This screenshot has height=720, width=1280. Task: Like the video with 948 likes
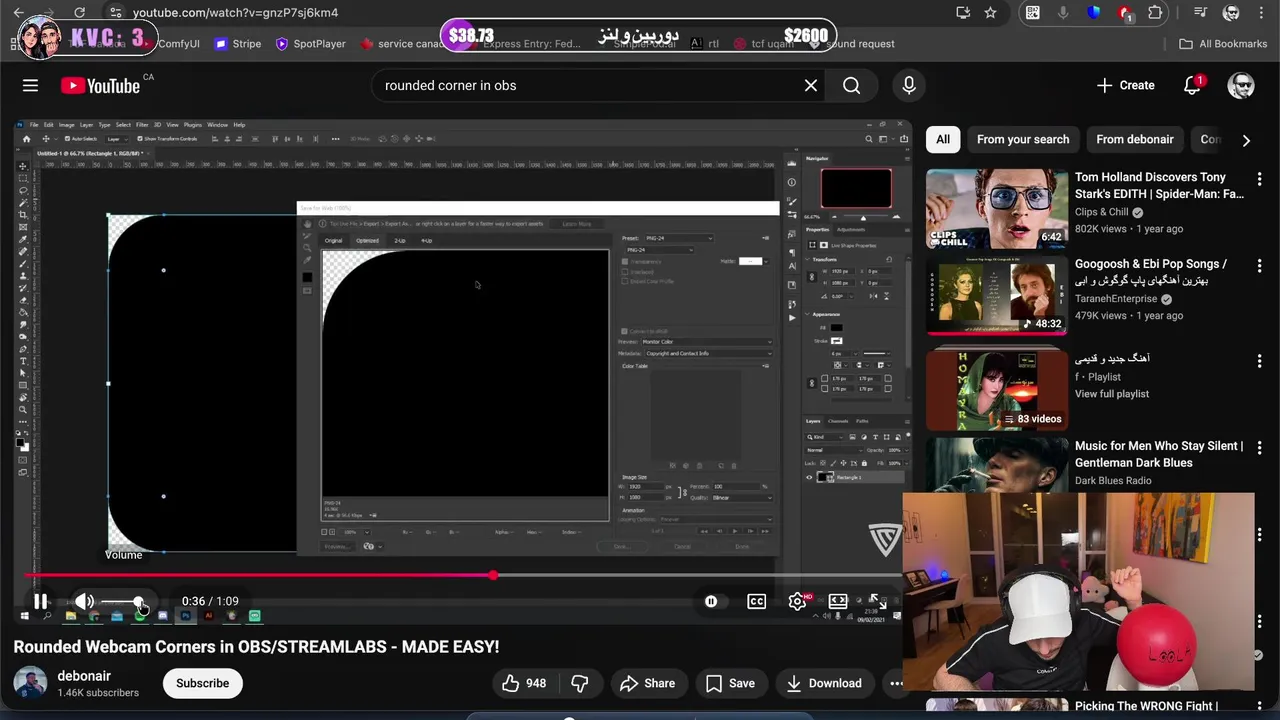[x=524, y=683]
